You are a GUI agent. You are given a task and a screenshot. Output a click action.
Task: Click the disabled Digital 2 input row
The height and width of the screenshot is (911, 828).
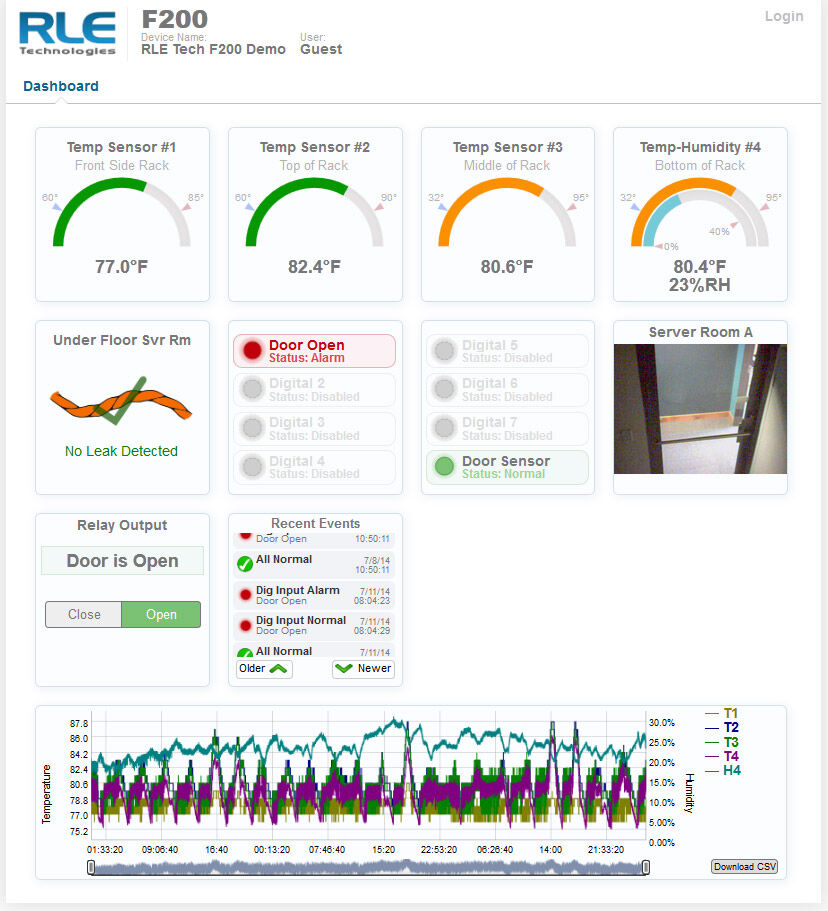[x=314, y=389]
